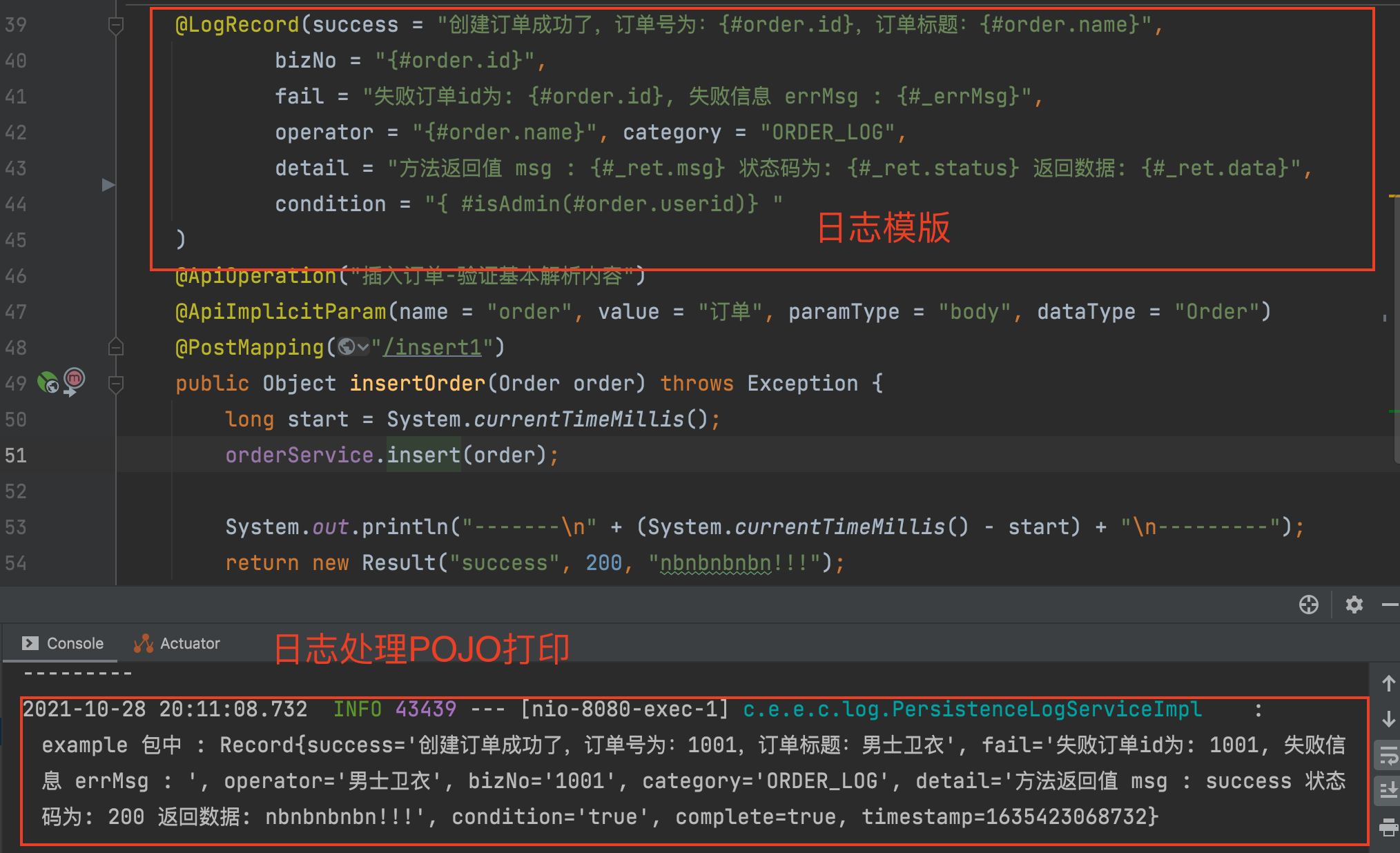Viewport: 1400px width, 853px height.
Task: Toggle soft-wrap in console output
Action: (x=1388, y=755)
